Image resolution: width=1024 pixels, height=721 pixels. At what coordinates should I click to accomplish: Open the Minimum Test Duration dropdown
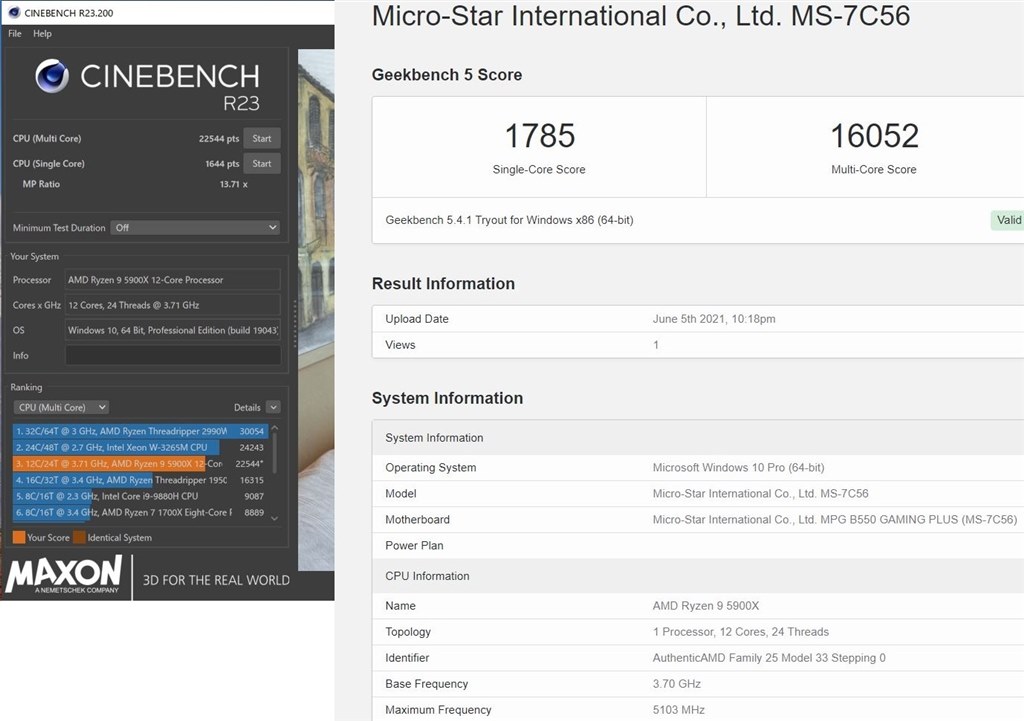point(195,228)
